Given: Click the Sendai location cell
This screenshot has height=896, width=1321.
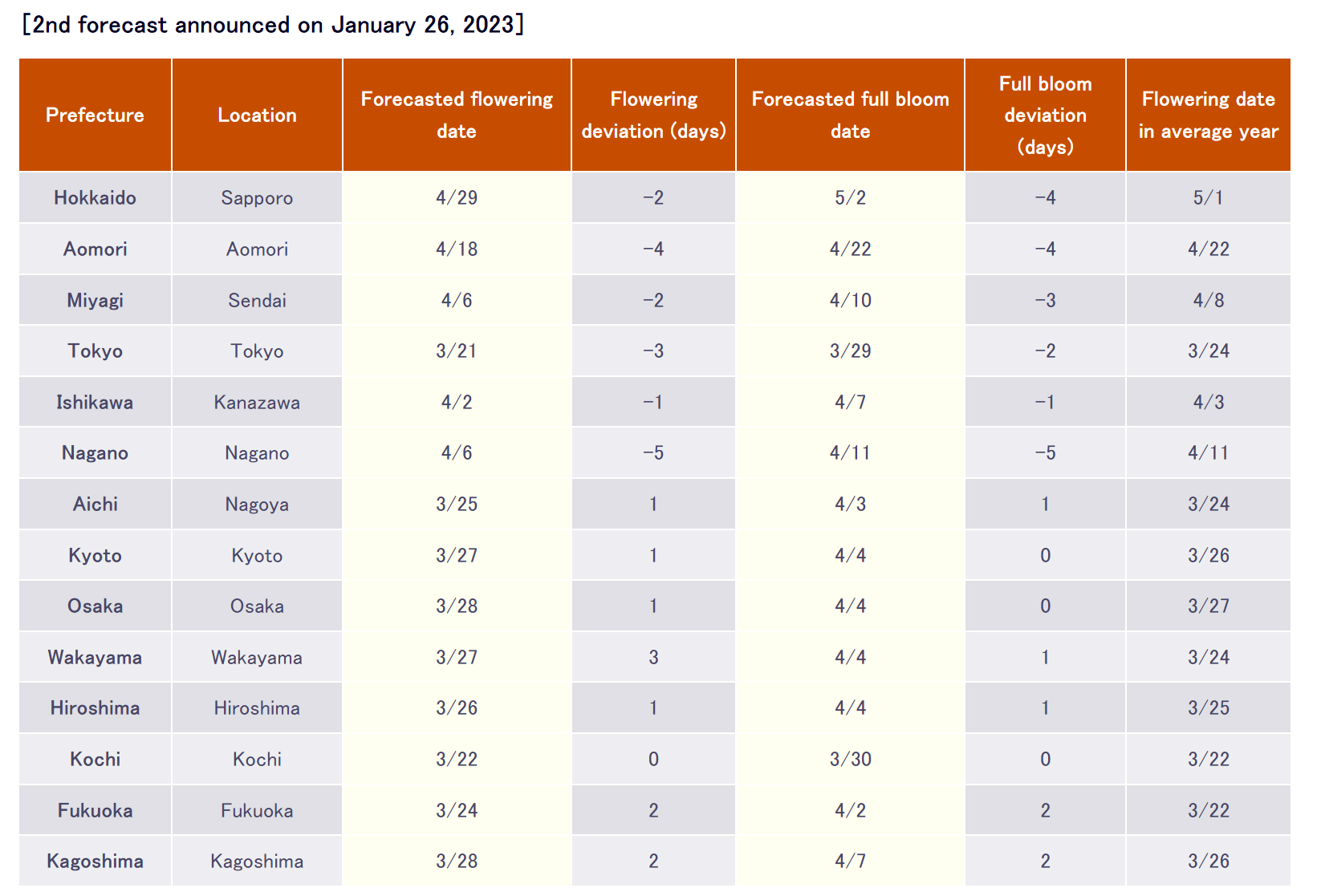Looking at the screenshot, I should (x=257, y=300).
